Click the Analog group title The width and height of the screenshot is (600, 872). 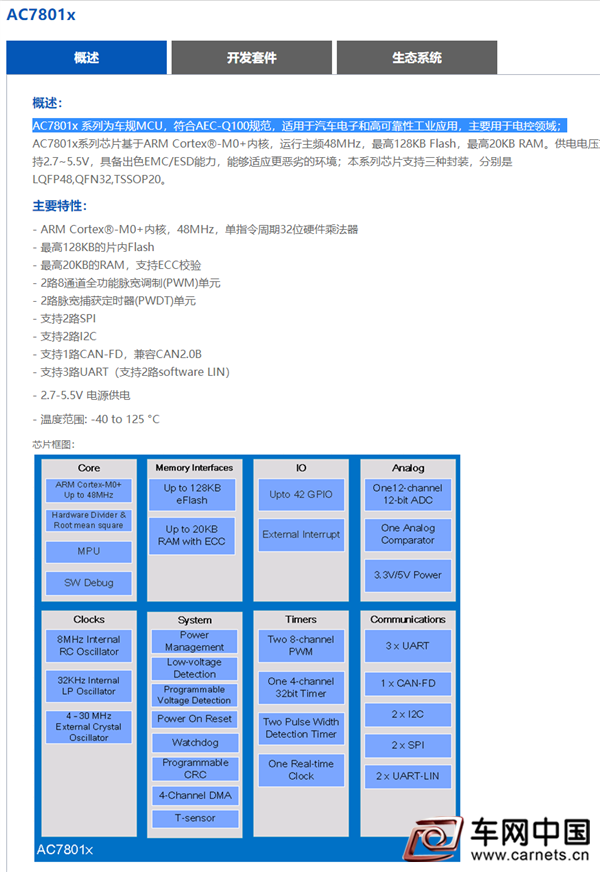[x=408, y=468]
